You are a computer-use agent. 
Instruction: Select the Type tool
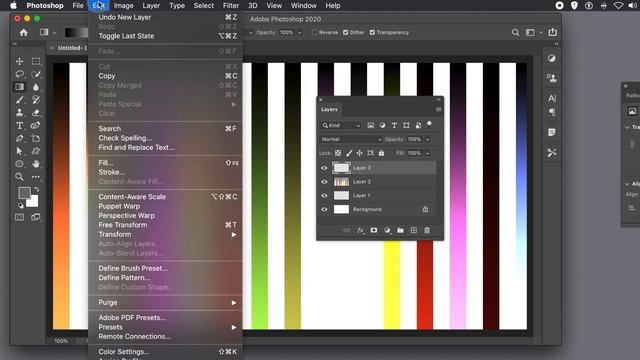[x=19, y=126]
